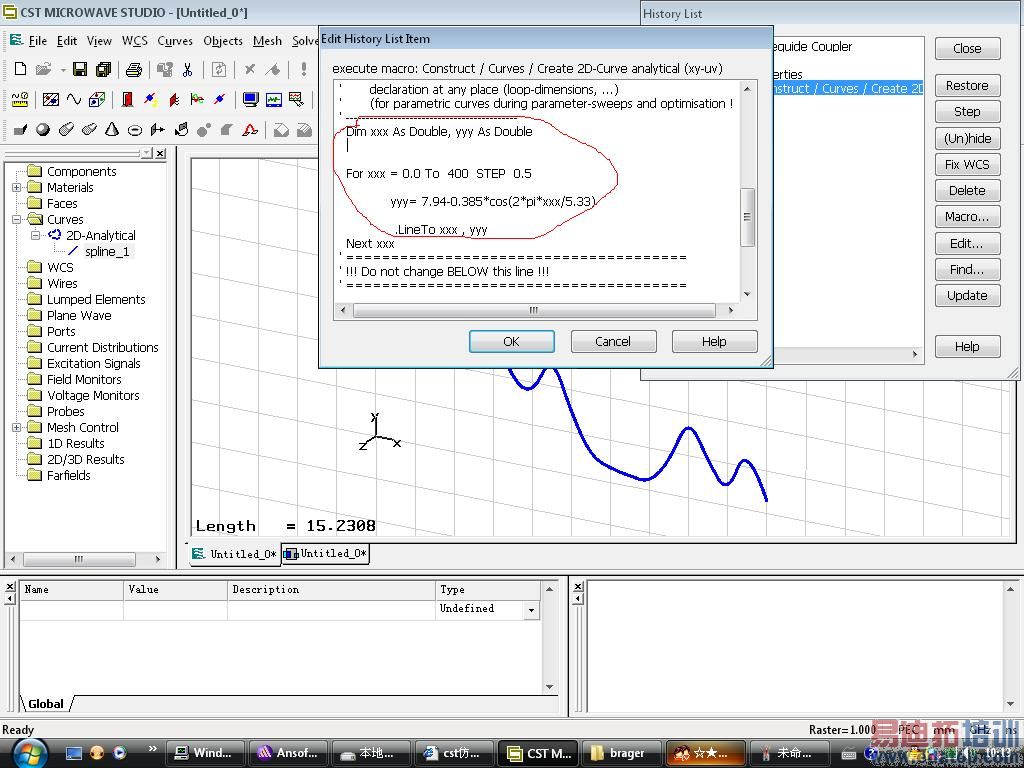The width and height of the screenshot is (1024, 768).
Task: Expand the Materials tree folder
Action: [17, 187]
